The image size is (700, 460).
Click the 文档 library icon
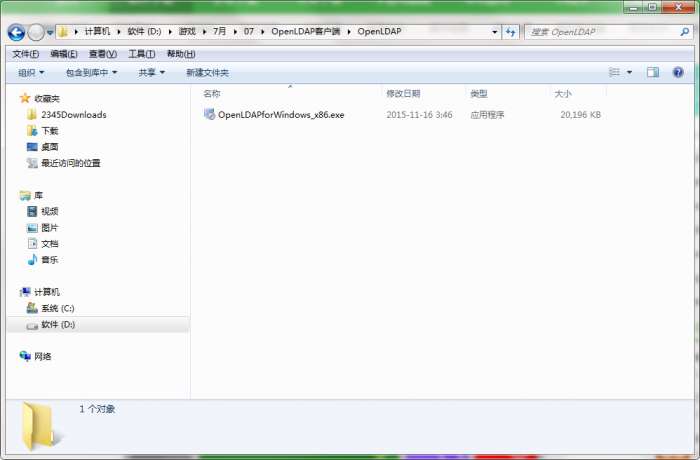coord(32,243)
